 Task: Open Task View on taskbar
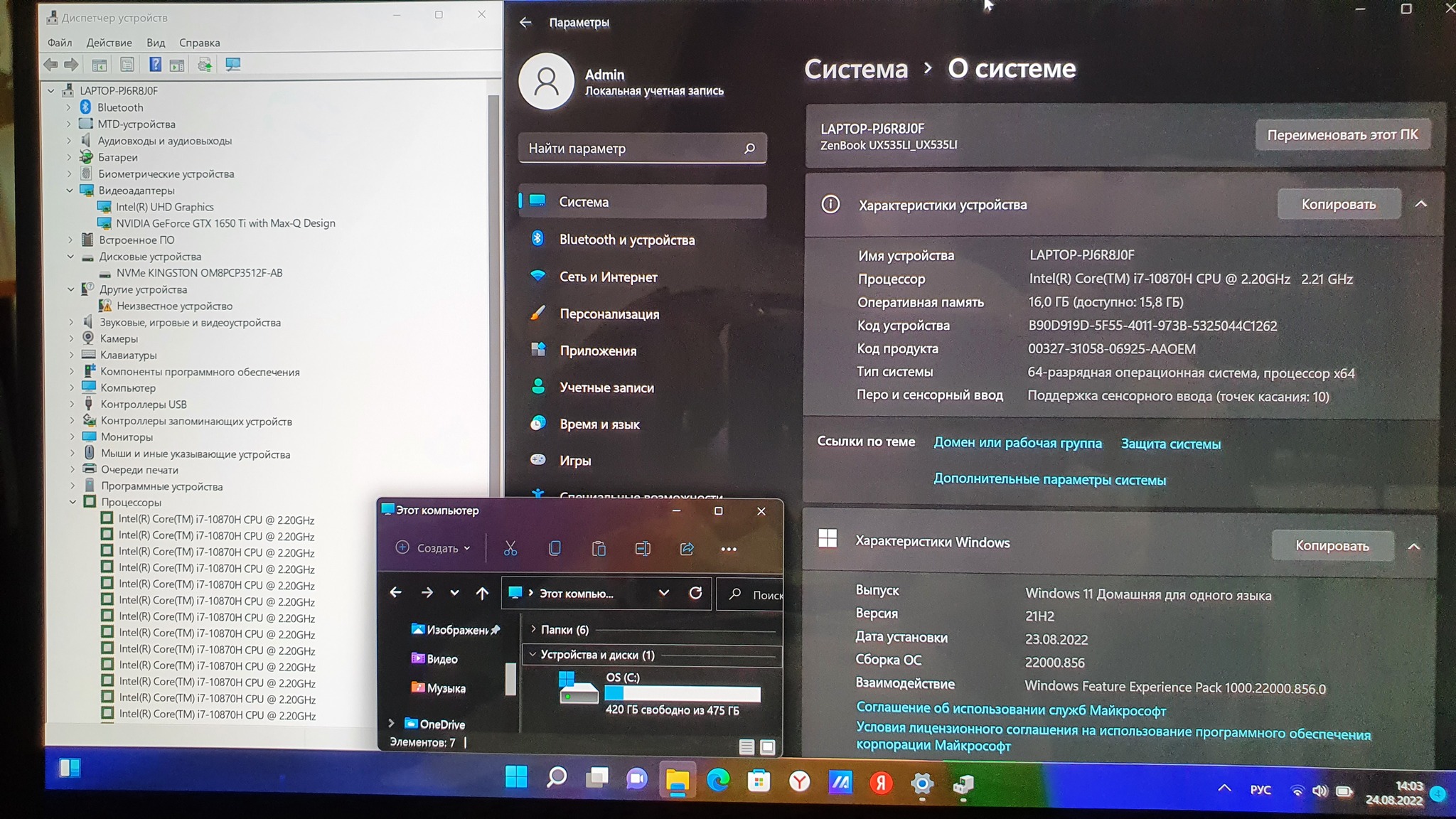pyautogui.click(x=597, y=778)
